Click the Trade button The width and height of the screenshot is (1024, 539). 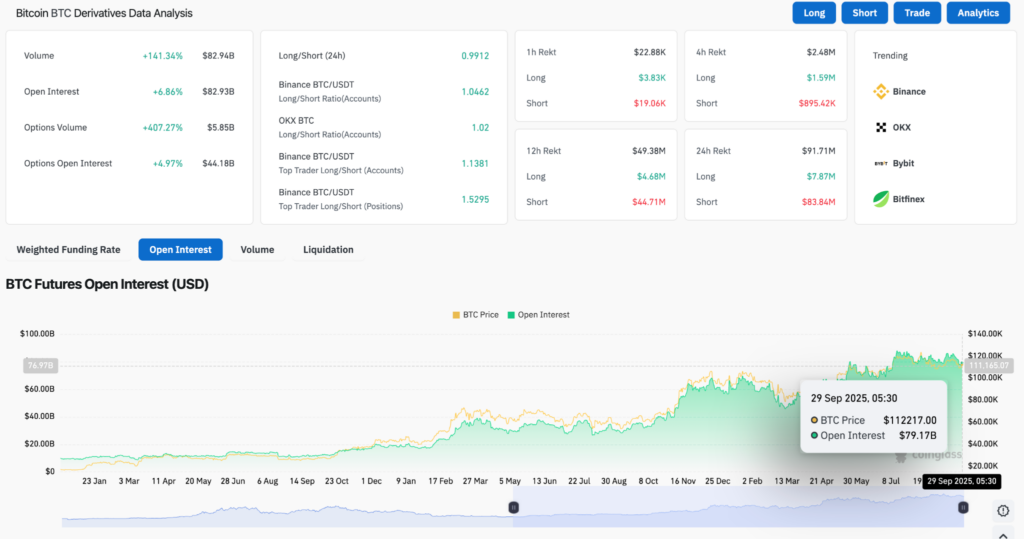(917, 13)
